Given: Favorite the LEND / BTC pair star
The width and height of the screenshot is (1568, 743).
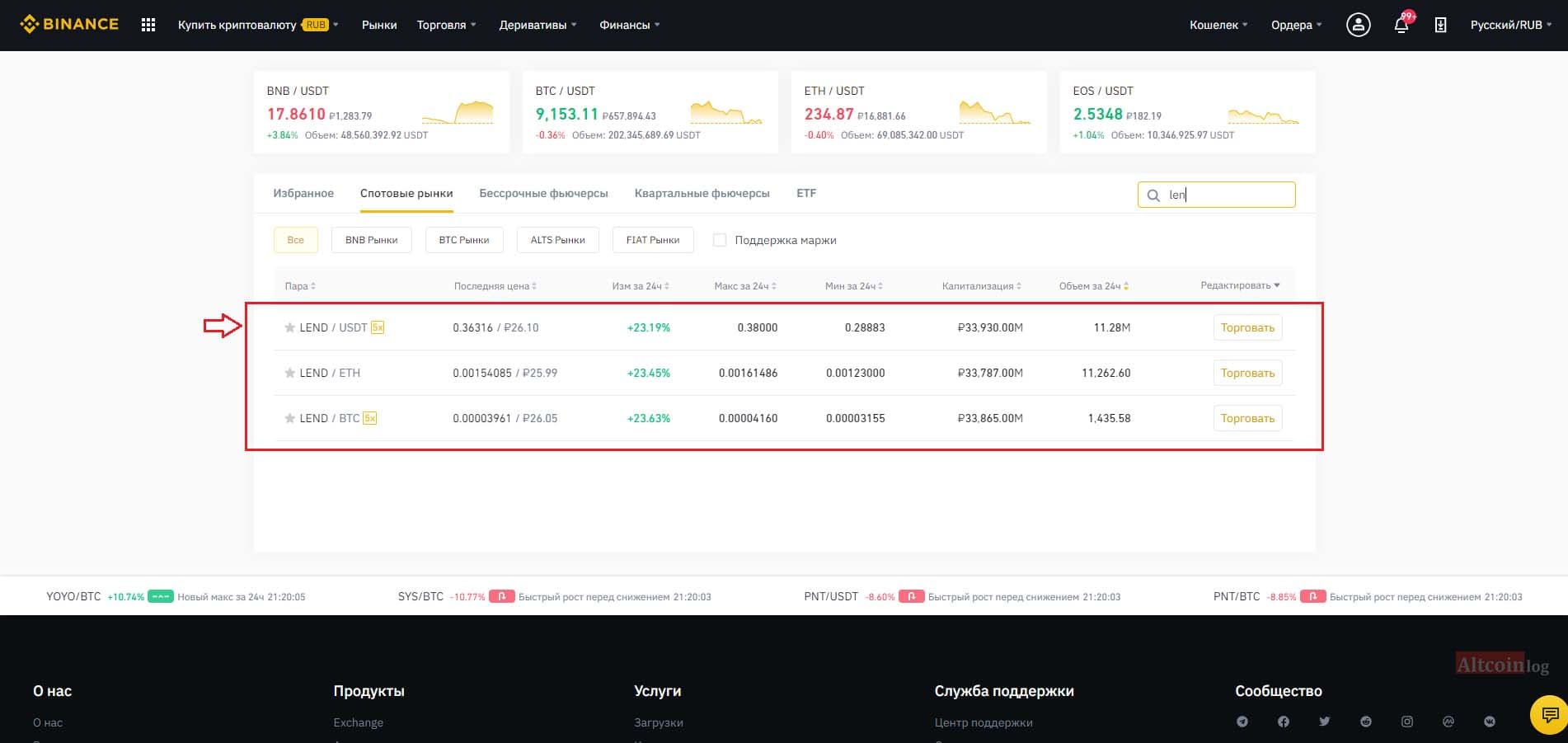Looking at the screenshot, I should [x=289, y=418].
